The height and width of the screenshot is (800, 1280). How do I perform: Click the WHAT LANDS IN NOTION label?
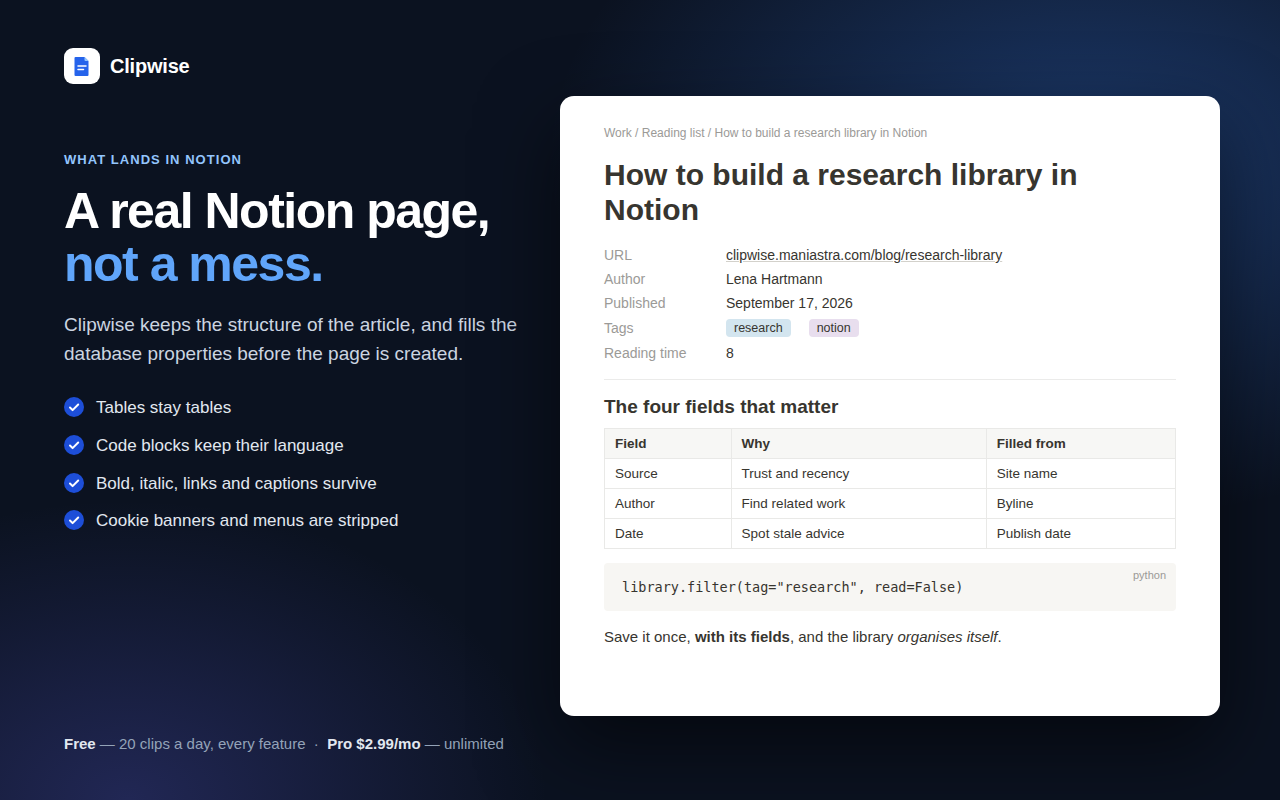coord(153,160)
